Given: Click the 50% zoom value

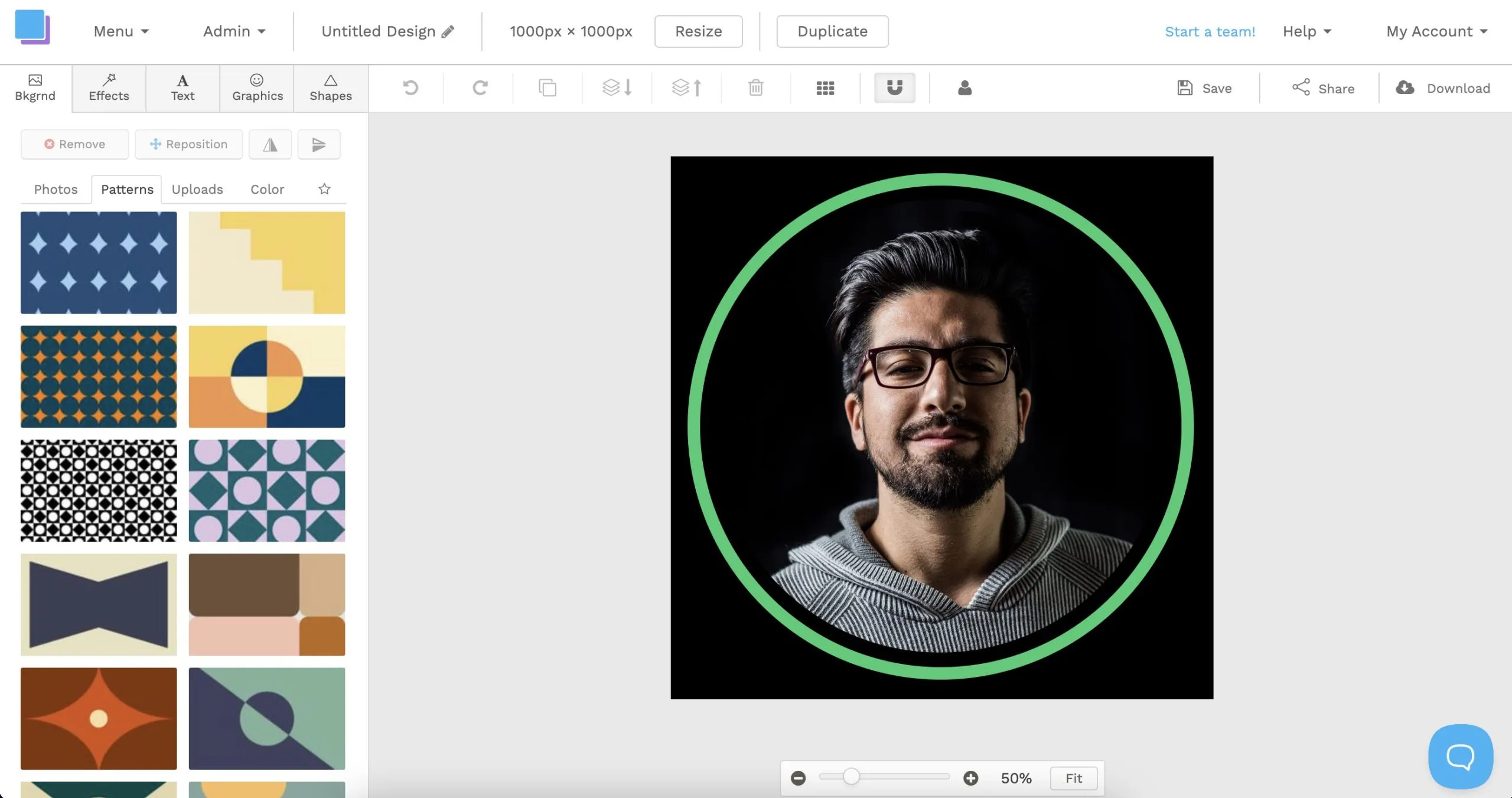Looking at the screenshot, I should tap(1016, 779).
